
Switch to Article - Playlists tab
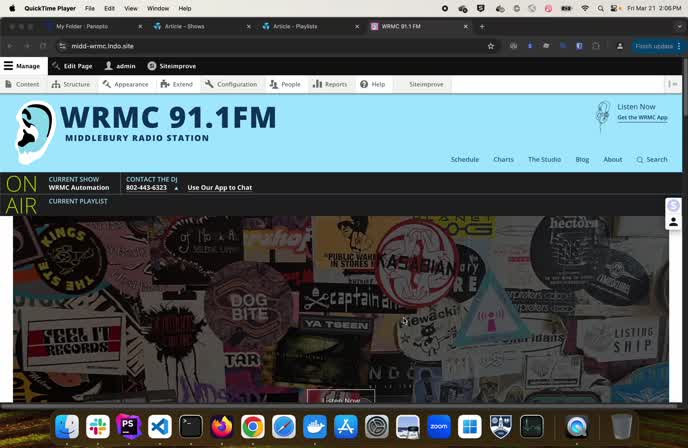pyautogui.click(x=310, y=26)
